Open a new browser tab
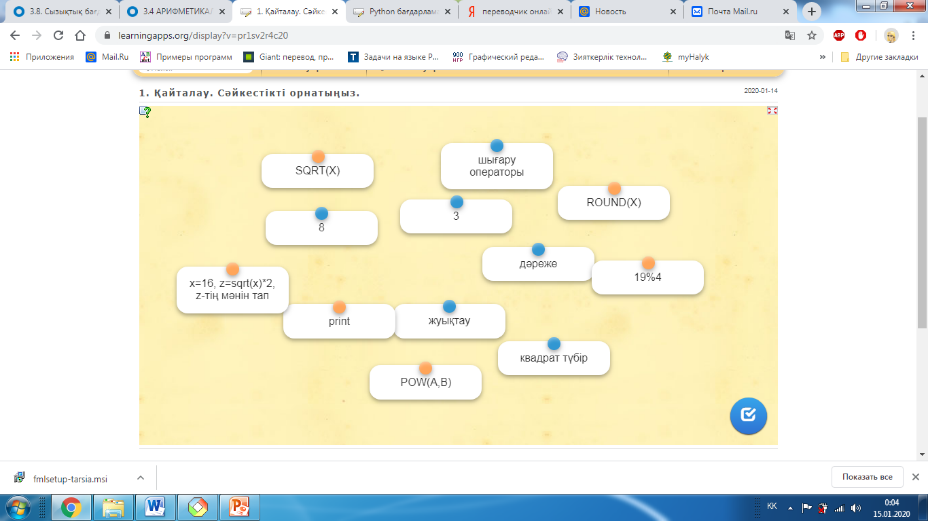Screen dimensions: 928x521 (811, 11)
